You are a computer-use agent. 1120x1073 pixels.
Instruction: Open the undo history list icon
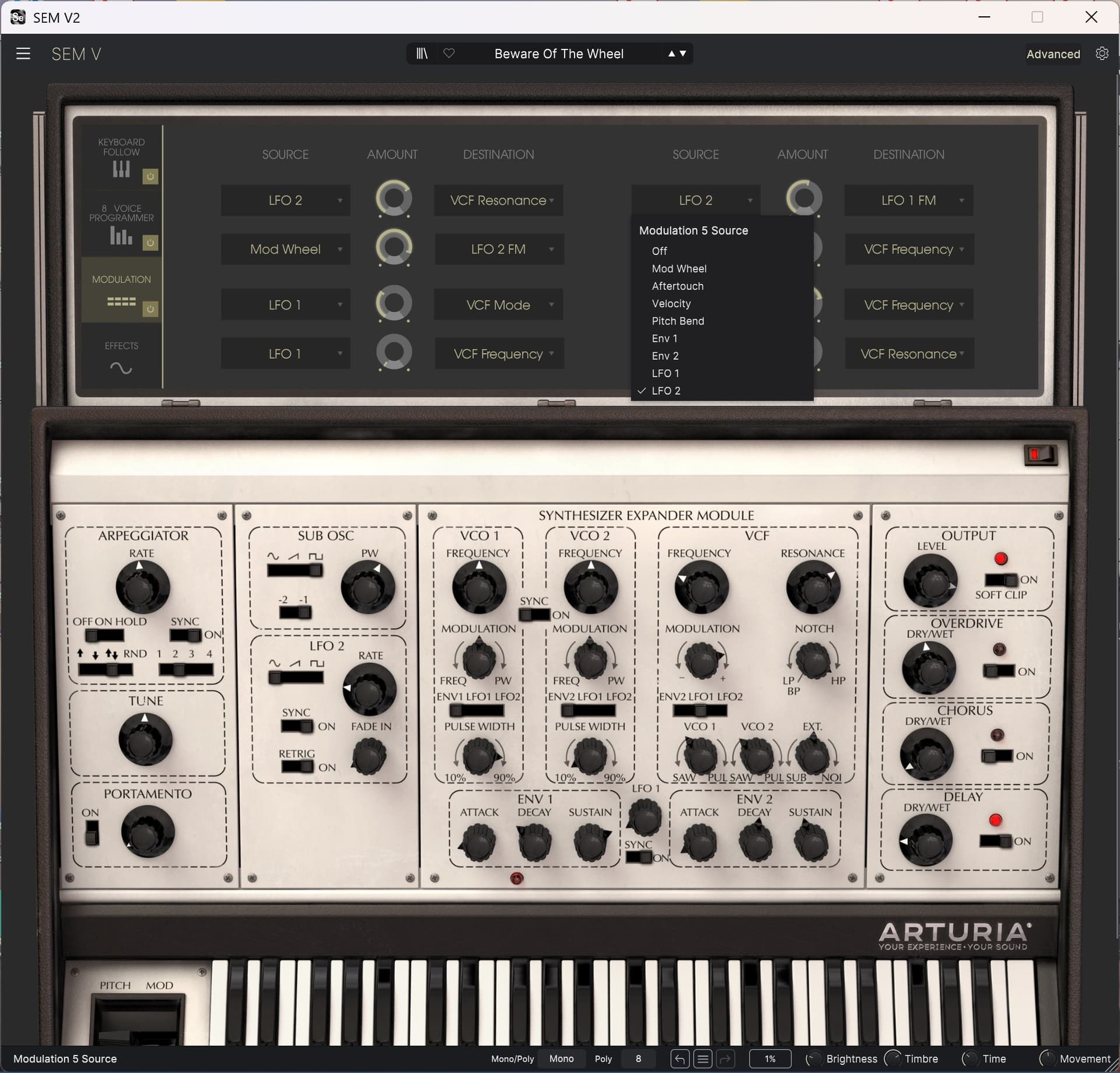coord(703,1058)
